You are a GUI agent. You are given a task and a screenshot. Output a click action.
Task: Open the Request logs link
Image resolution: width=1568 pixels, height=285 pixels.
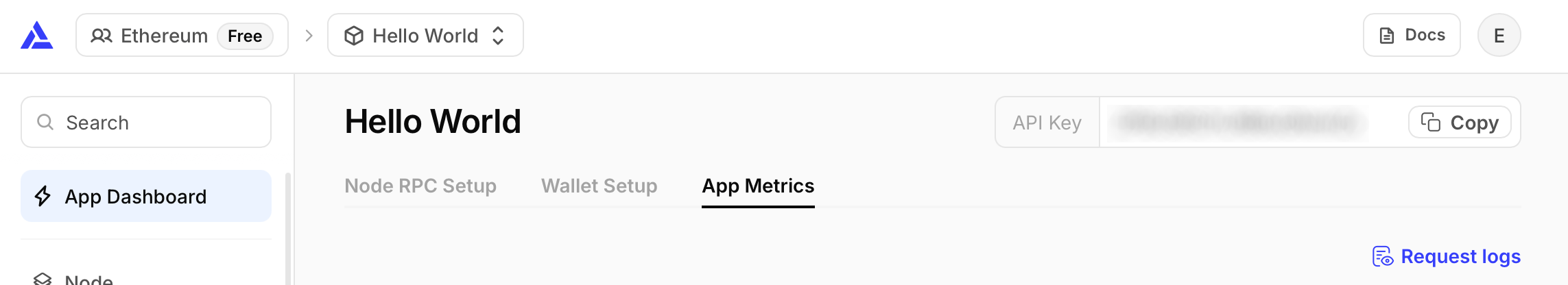click(x=1460, y=256)
